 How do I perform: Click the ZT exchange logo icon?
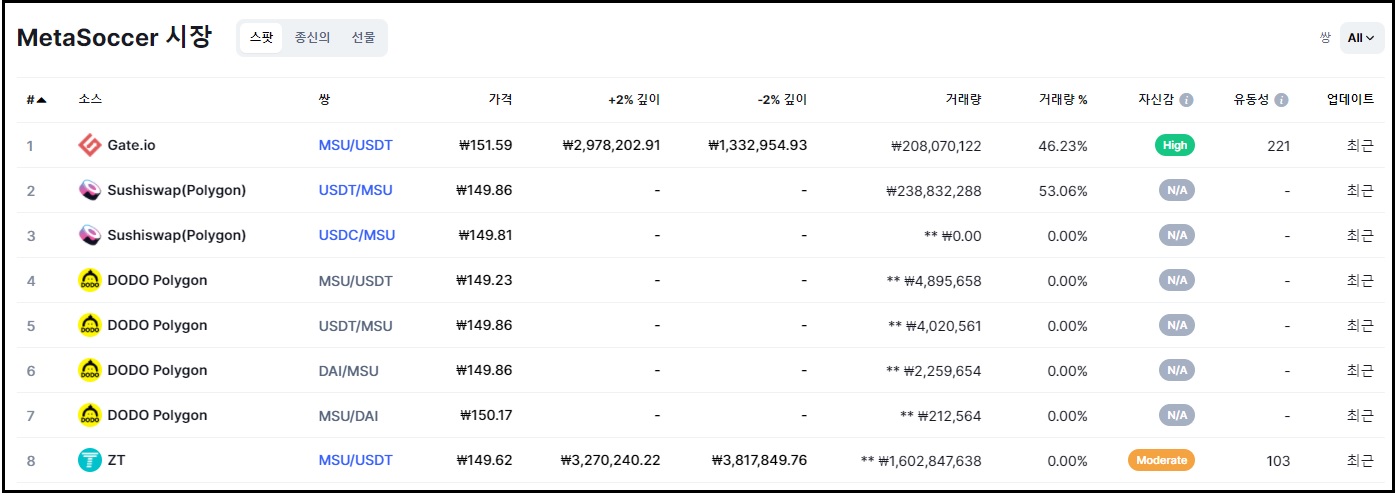click(x=90, y=461)
